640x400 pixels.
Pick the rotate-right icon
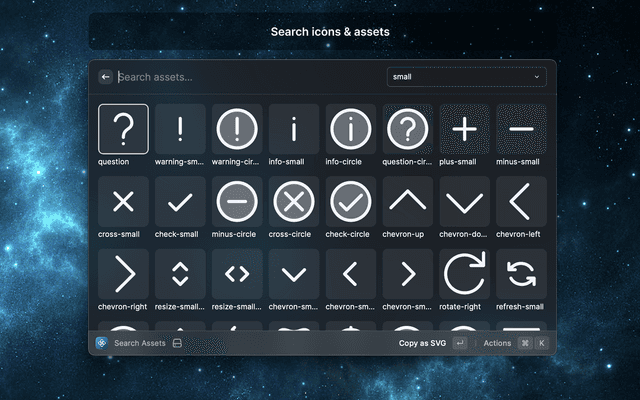tap(465, 273)
